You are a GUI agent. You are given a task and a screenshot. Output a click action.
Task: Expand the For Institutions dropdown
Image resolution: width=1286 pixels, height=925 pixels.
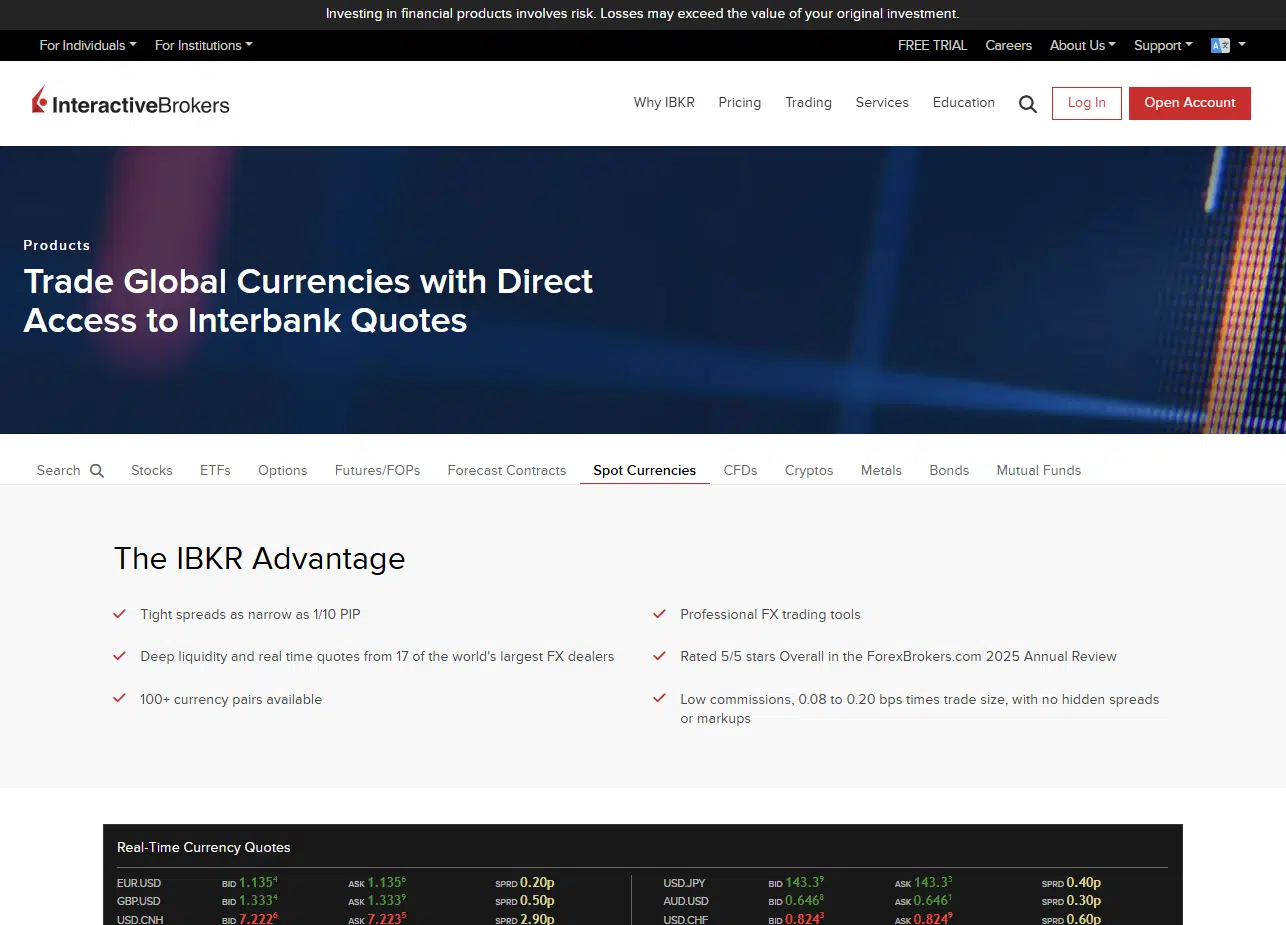pyautogui.click(x=204, y=45)
